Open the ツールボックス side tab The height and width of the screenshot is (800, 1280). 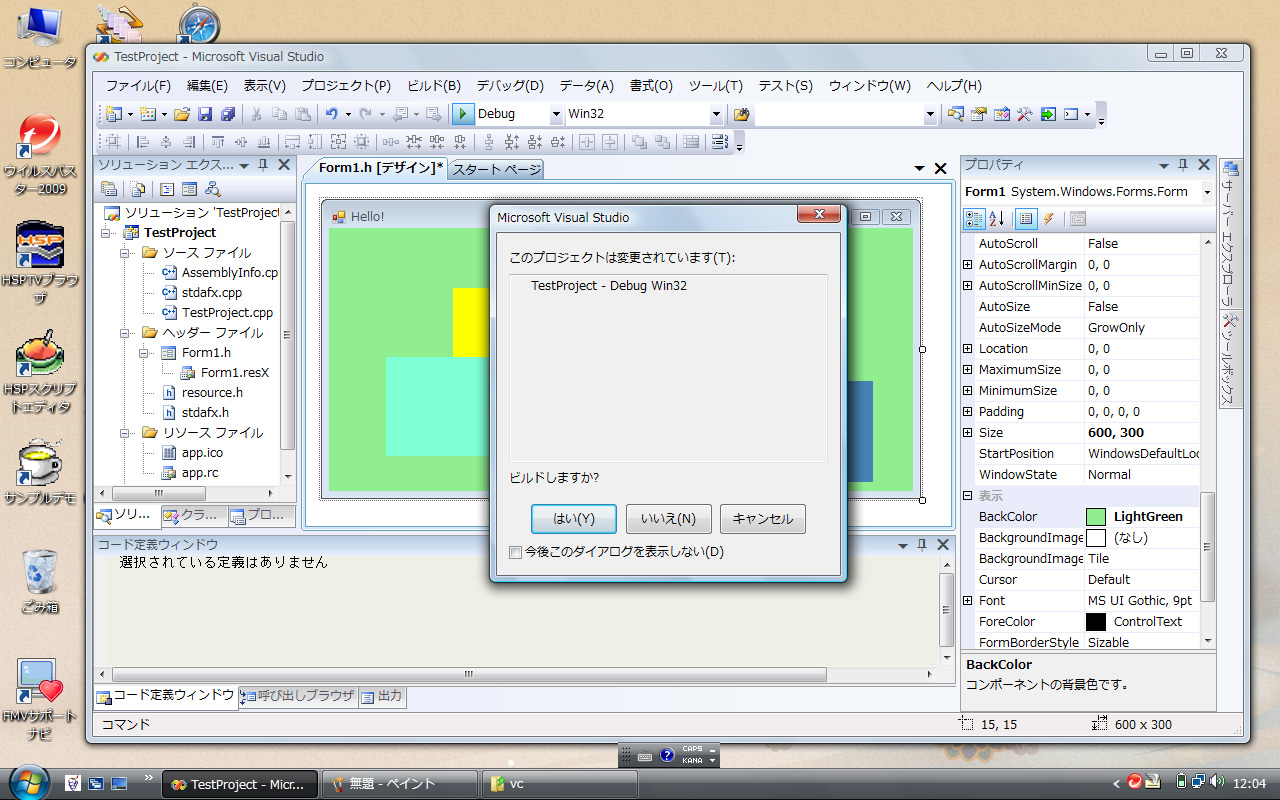click(x=1230, y=360)
